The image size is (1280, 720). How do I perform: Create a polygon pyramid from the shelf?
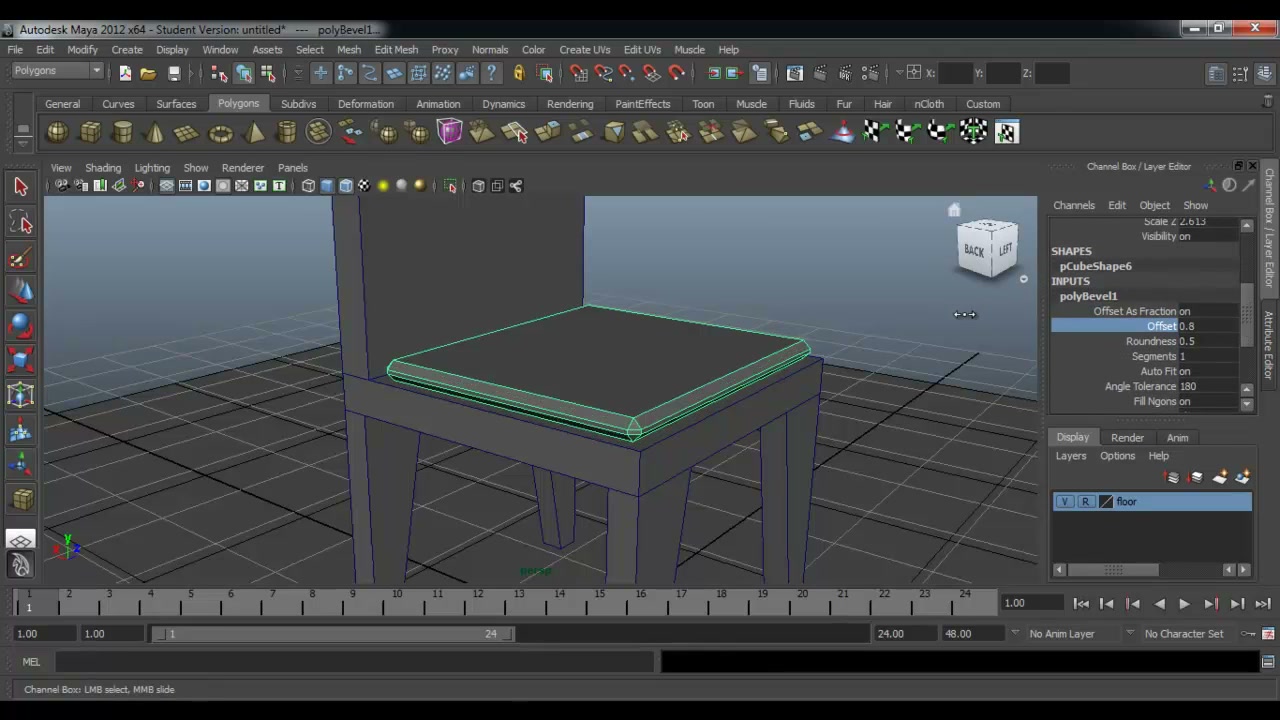[253, 132]
